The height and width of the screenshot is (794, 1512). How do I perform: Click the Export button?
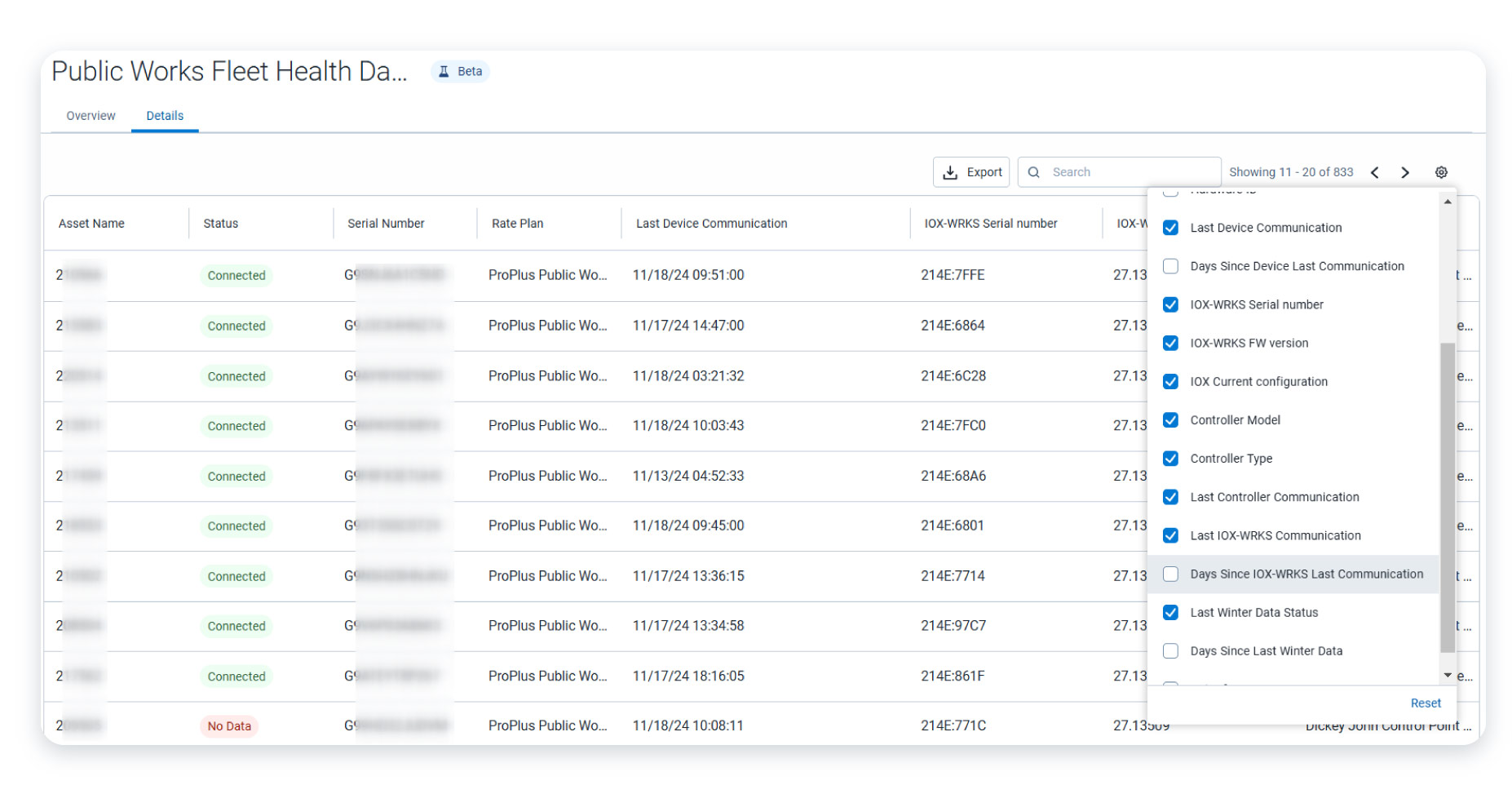click(970, 172)
